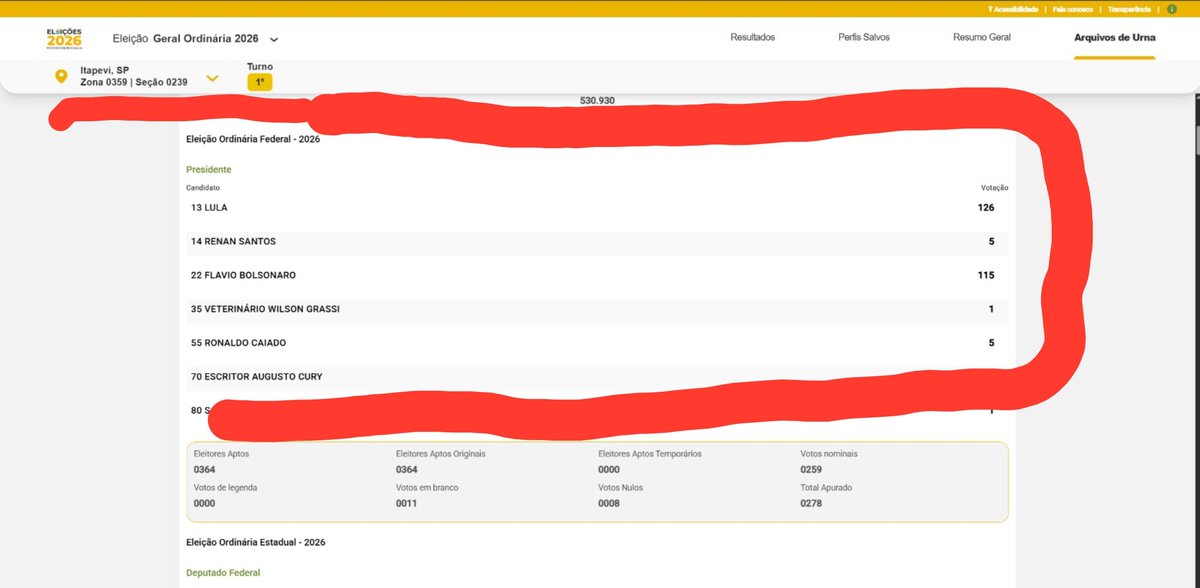Click Eleição Ordinária Federal - 2026 heading
Viewport: 1200px width, 588px height.
[253, 139]
